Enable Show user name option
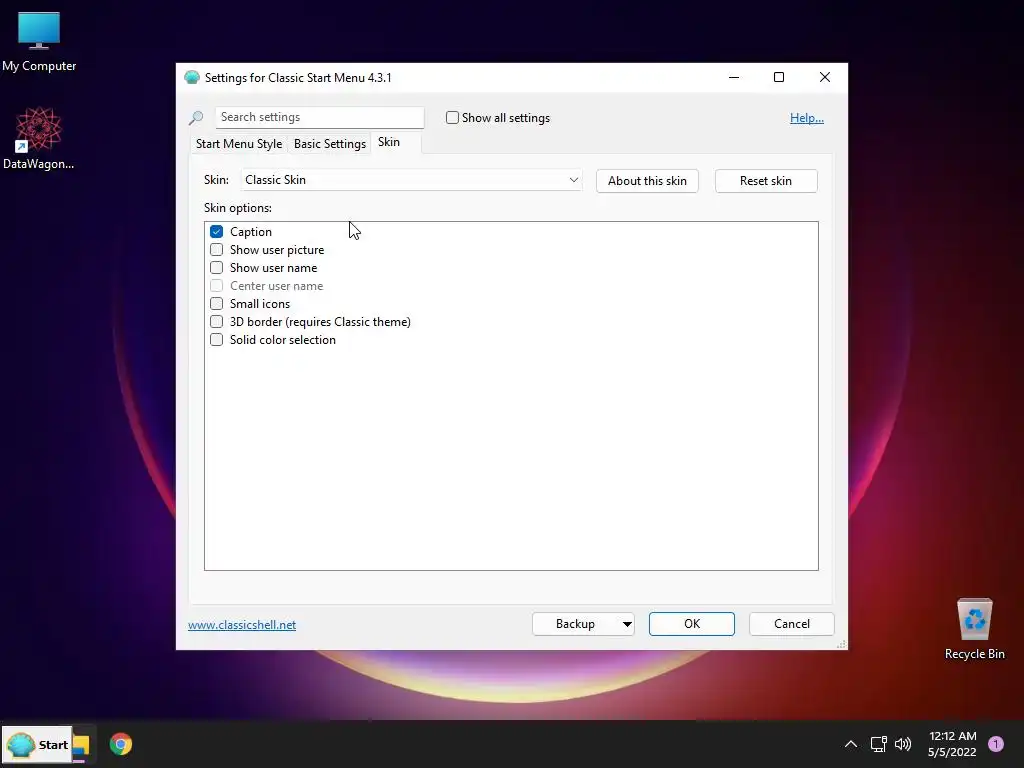 216,268
